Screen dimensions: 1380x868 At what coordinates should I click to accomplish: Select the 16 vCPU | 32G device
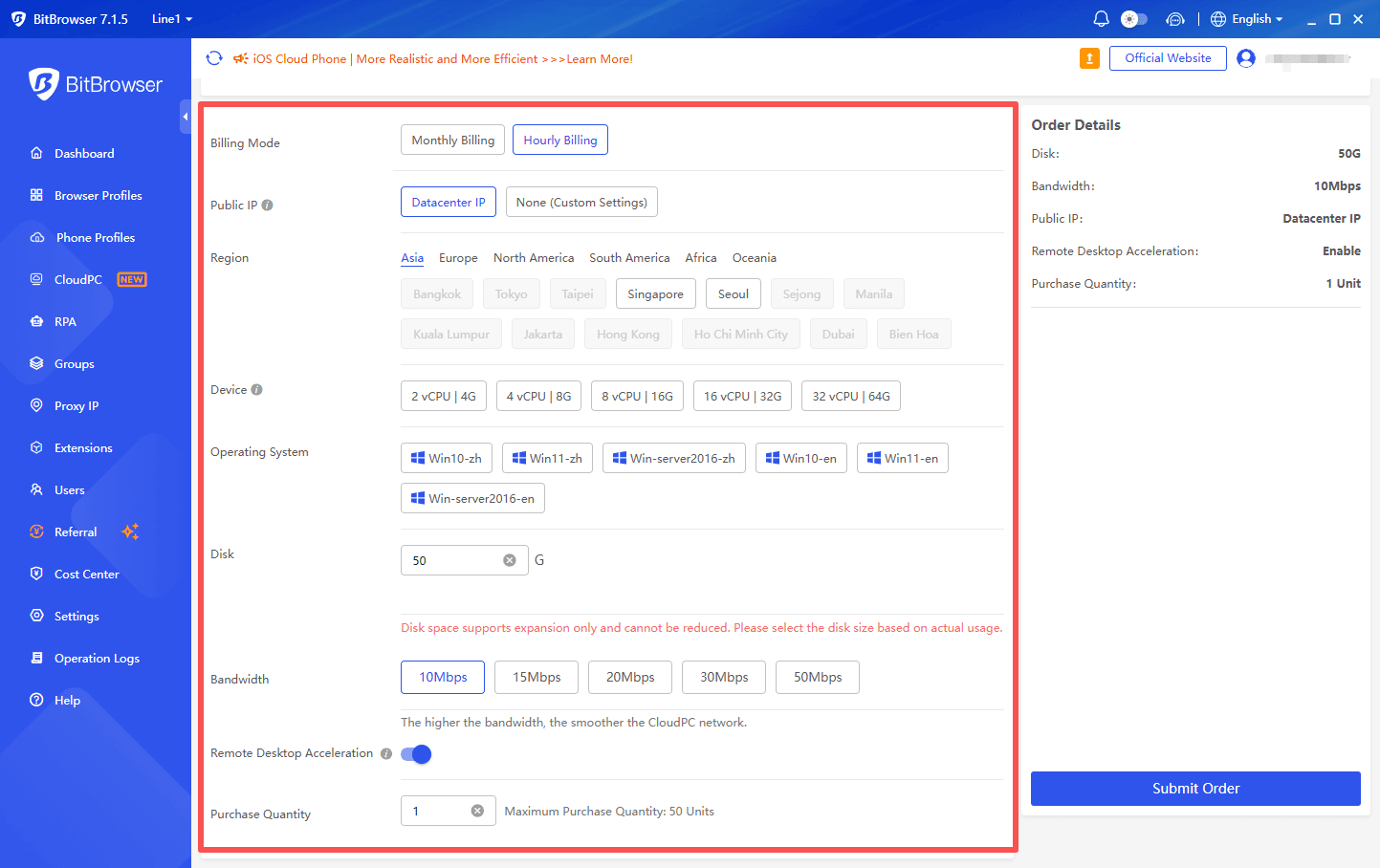point(742,396)
